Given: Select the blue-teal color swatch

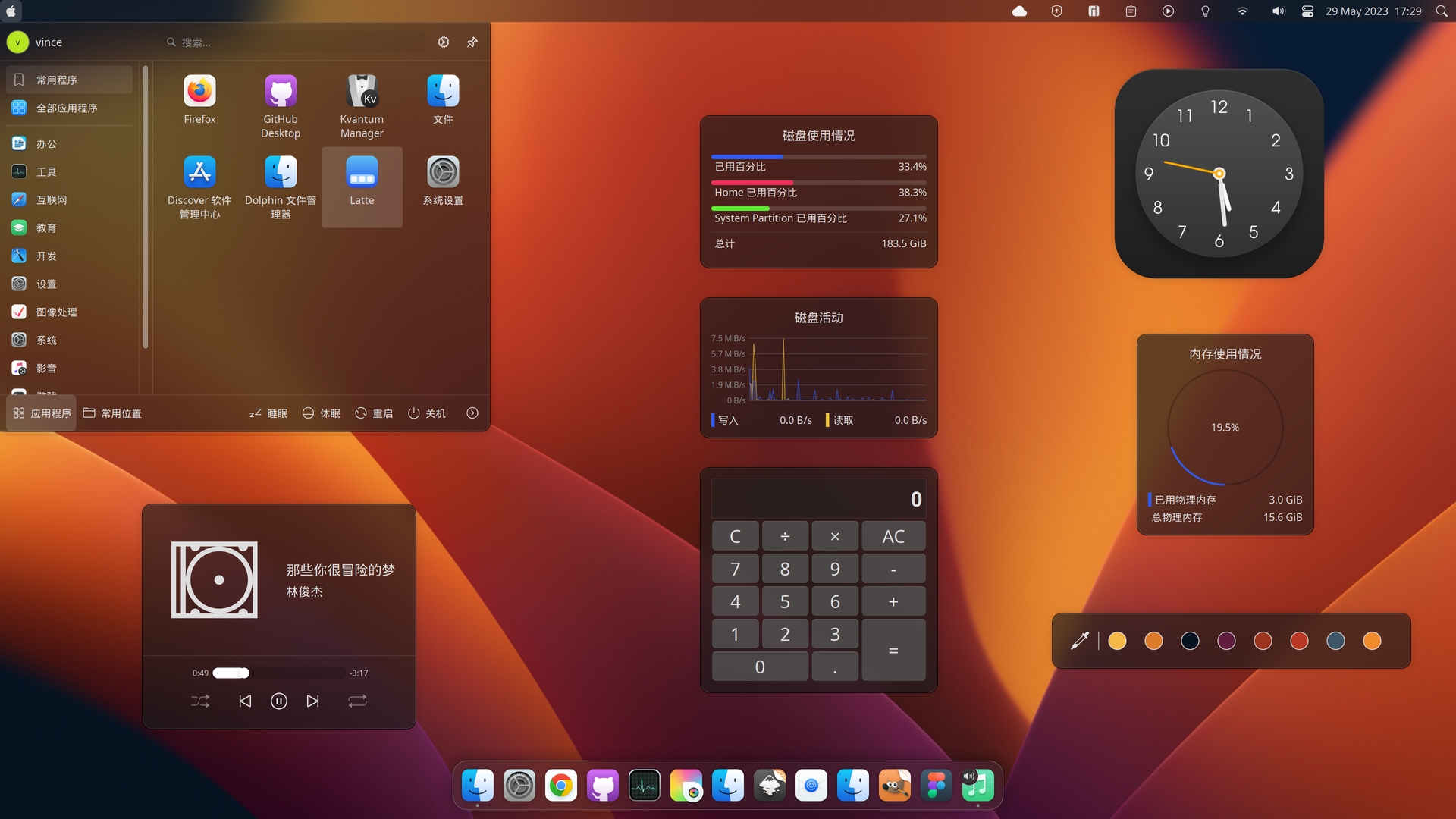Looking at the screenshot, I should pyautogui.click(x=1335, y=641).
